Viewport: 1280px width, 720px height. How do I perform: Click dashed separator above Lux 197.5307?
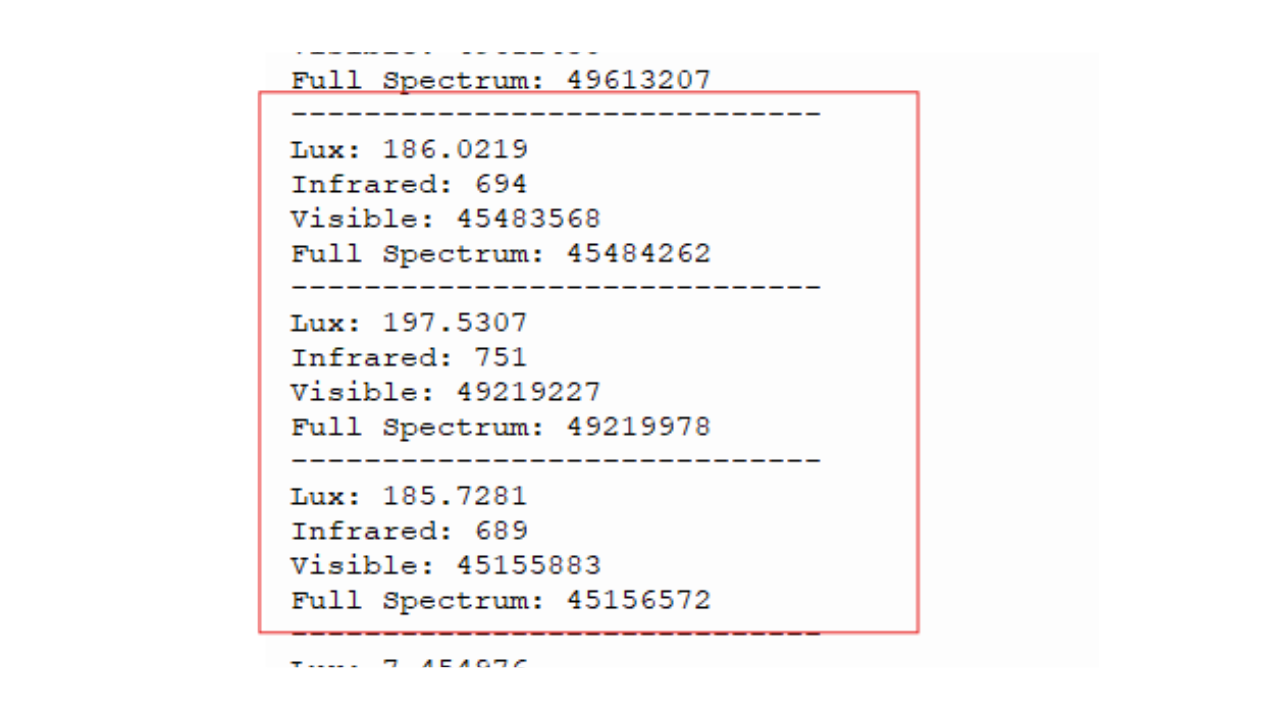pyautogui.click(x=556, y=288)
